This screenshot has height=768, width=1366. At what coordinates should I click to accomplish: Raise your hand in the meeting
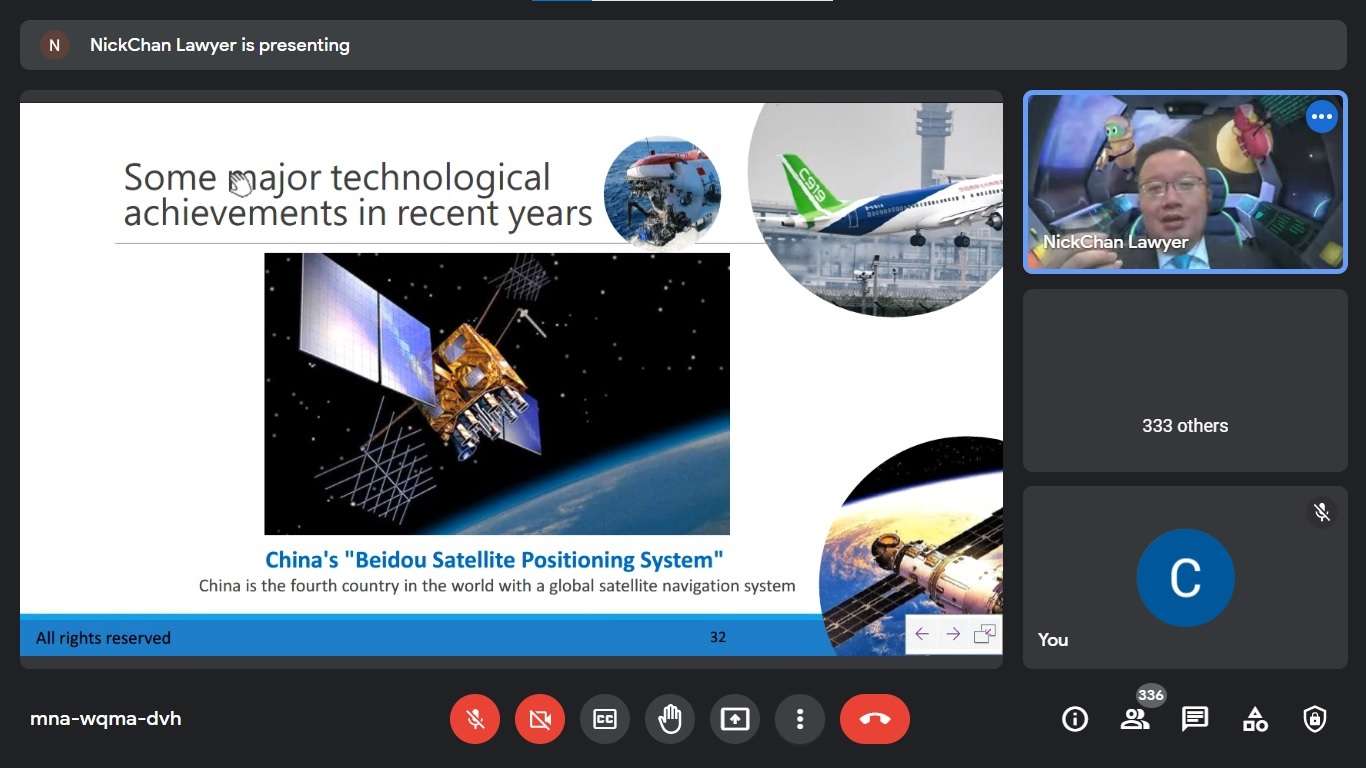pyautogui.click(x=670, y=719)
